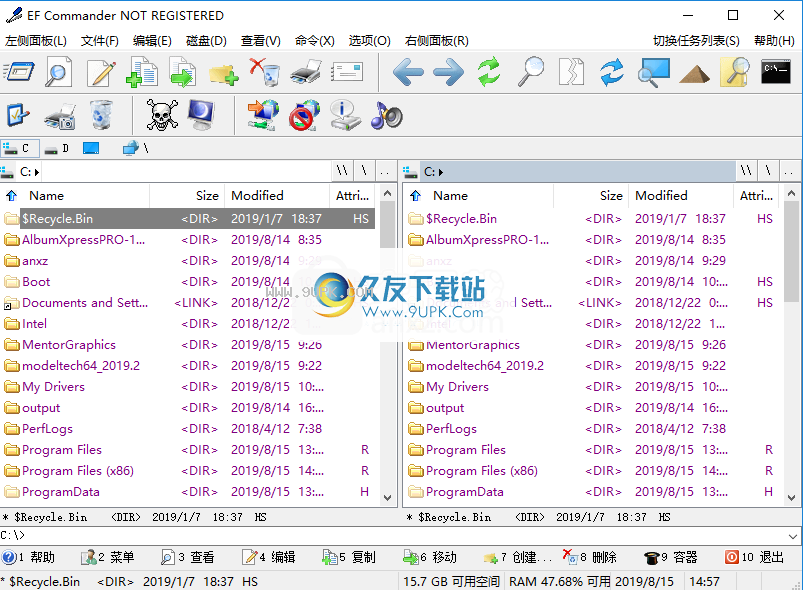
Task: Click the disk information icon
Action: (x=346, y=115)
